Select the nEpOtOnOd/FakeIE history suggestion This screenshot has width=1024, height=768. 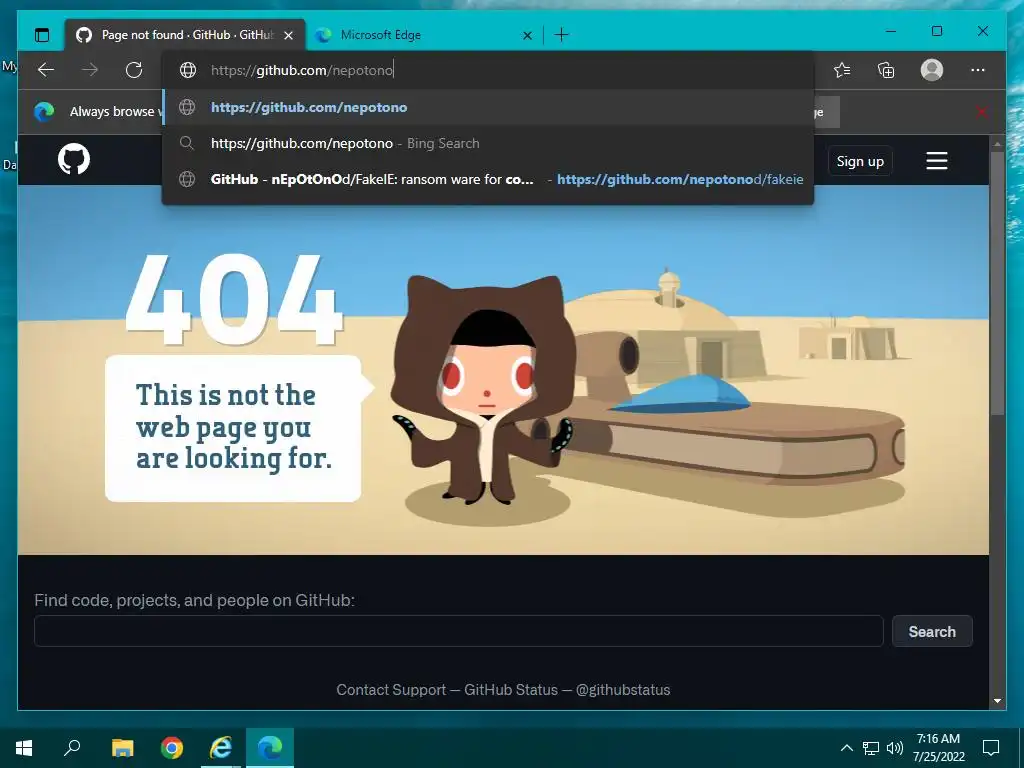click(487, 179)
